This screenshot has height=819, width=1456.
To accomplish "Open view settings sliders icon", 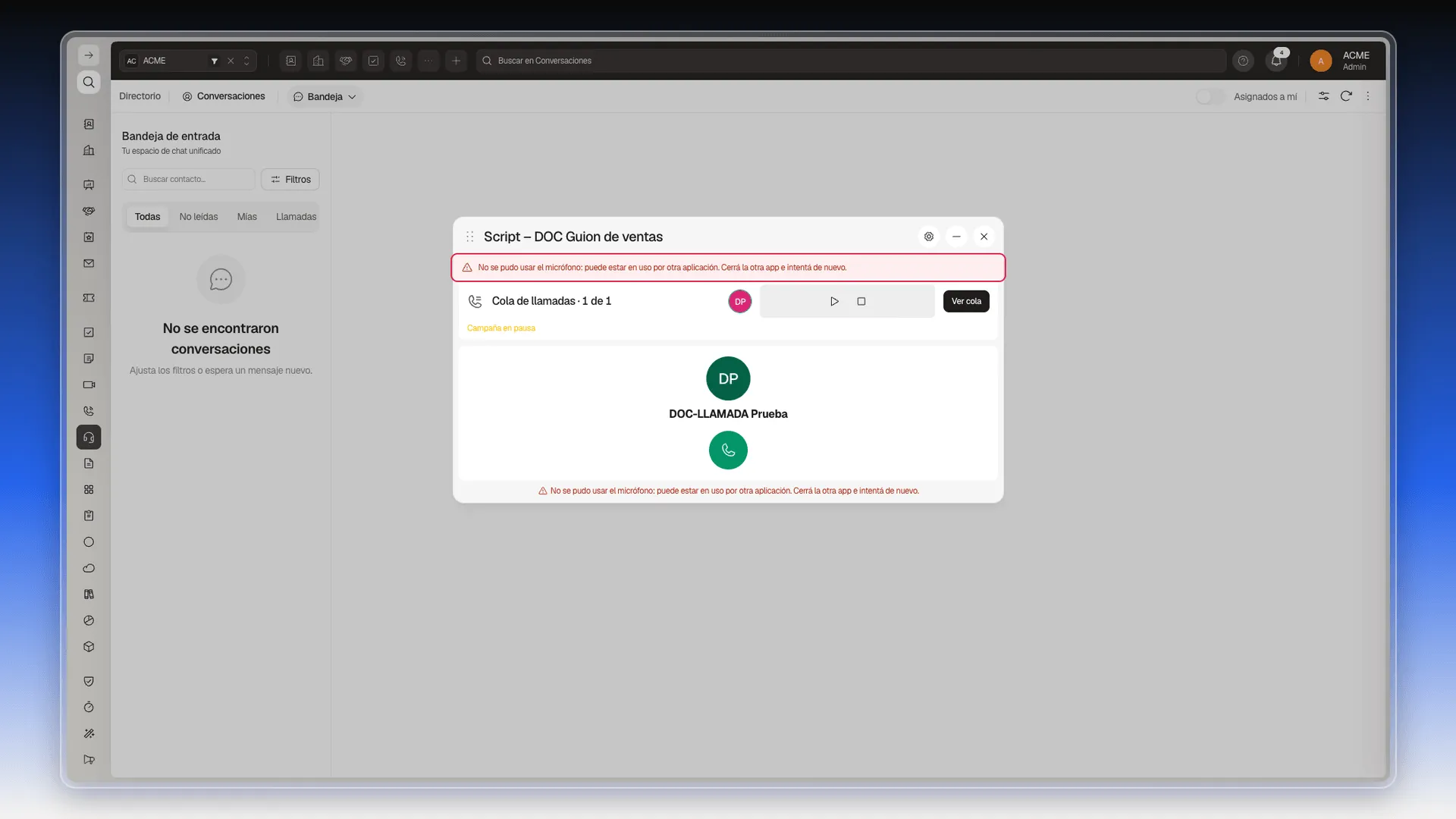I will pyautogui.click(x=1323, y=96).
